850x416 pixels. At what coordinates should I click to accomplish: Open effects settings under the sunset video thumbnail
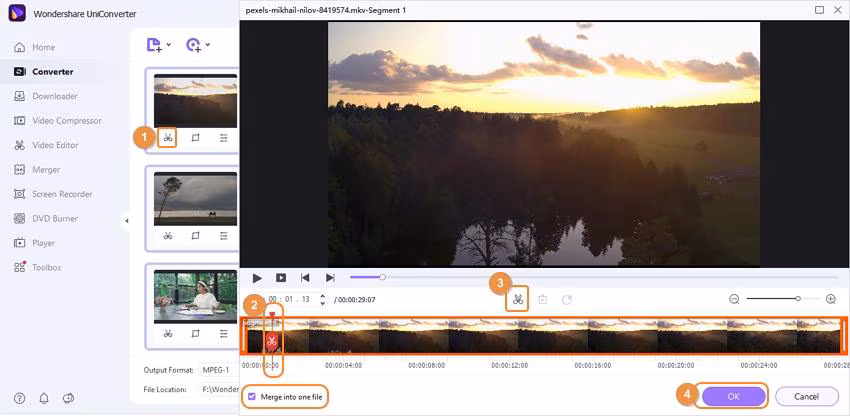pyautogui.click(x=223, y=138)
